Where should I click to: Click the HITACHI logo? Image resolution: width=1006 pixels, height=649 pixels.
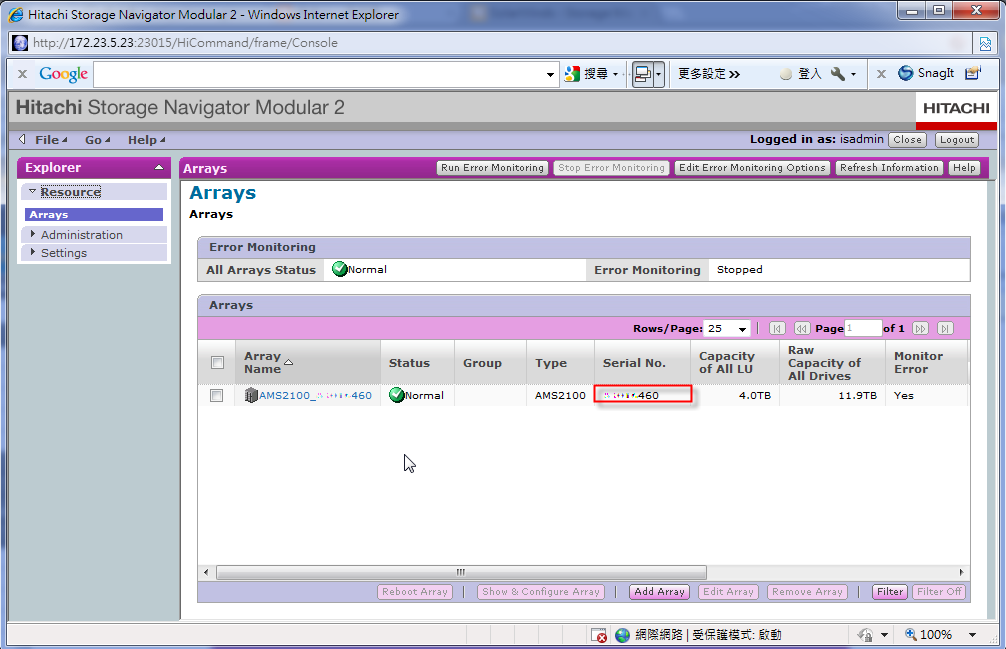(x=956, y=108)
